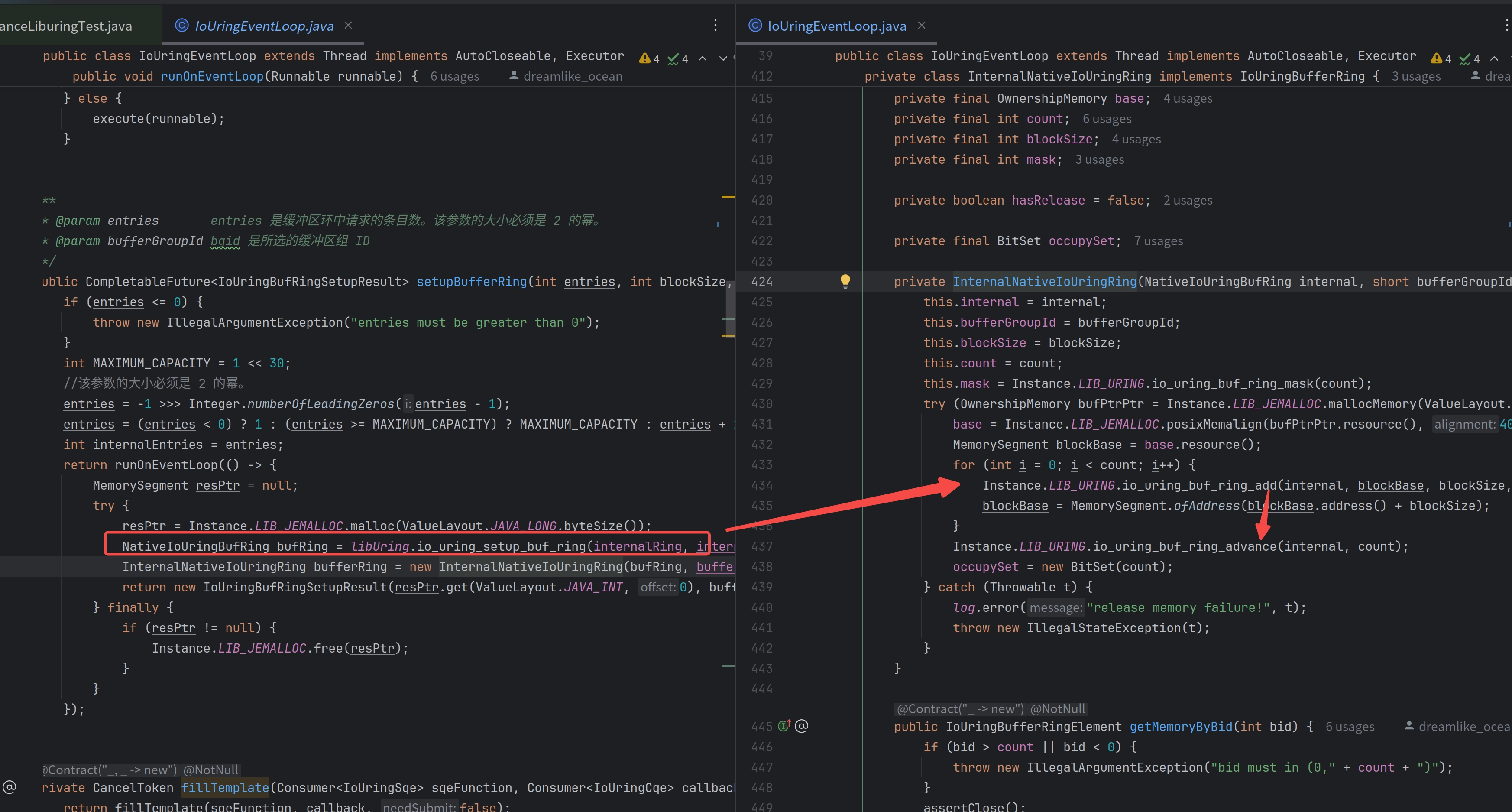Image resolution: width=1512 pixels, height=812 pixels.
Task: Click the underlined bgid word in javadoc
Action: tap(225, 241)
